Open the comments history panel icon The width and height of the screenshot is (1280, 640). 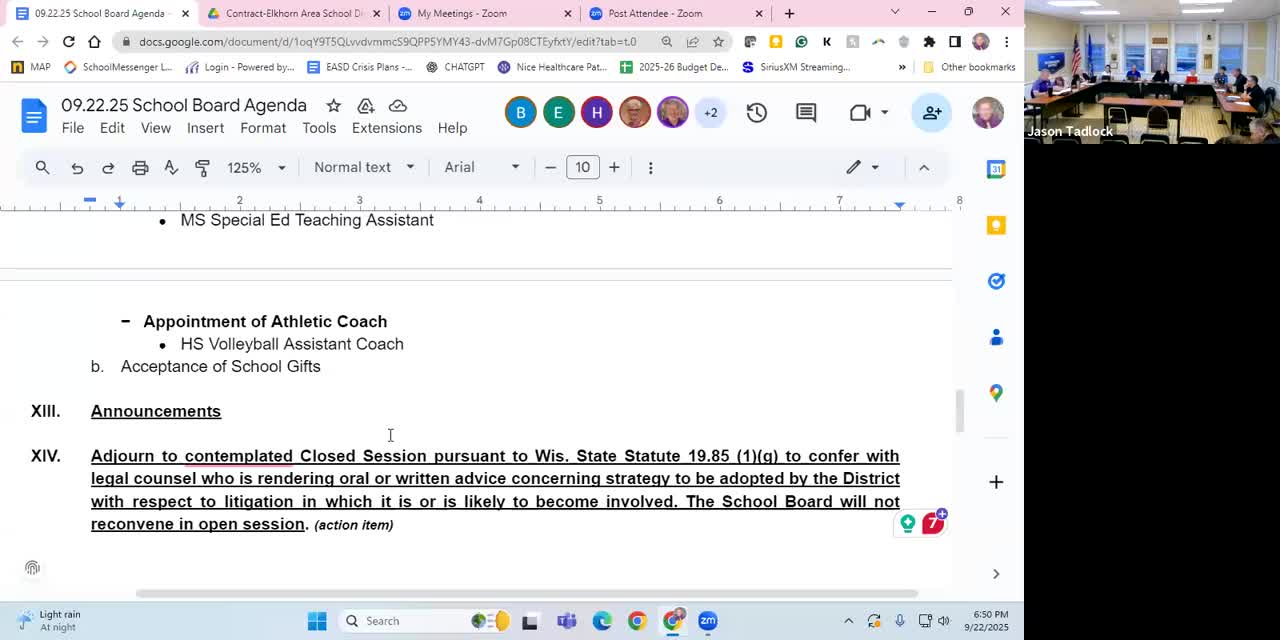[x=806, y=113]
